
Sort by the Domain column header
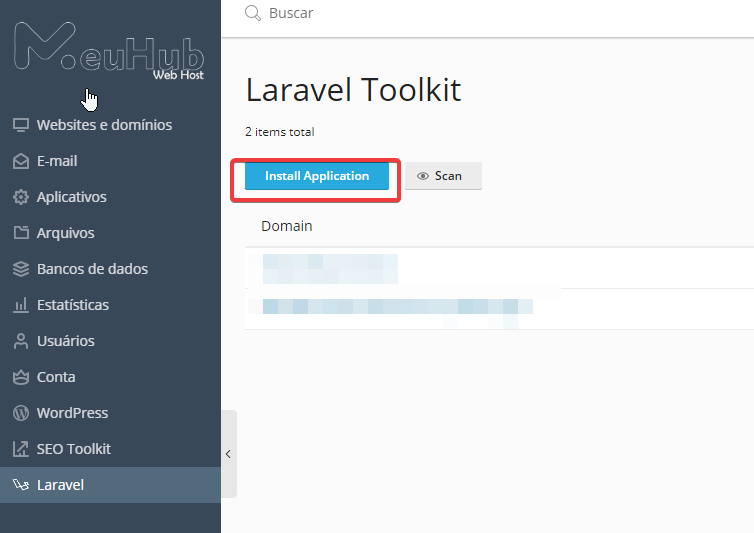pos(287,226)
